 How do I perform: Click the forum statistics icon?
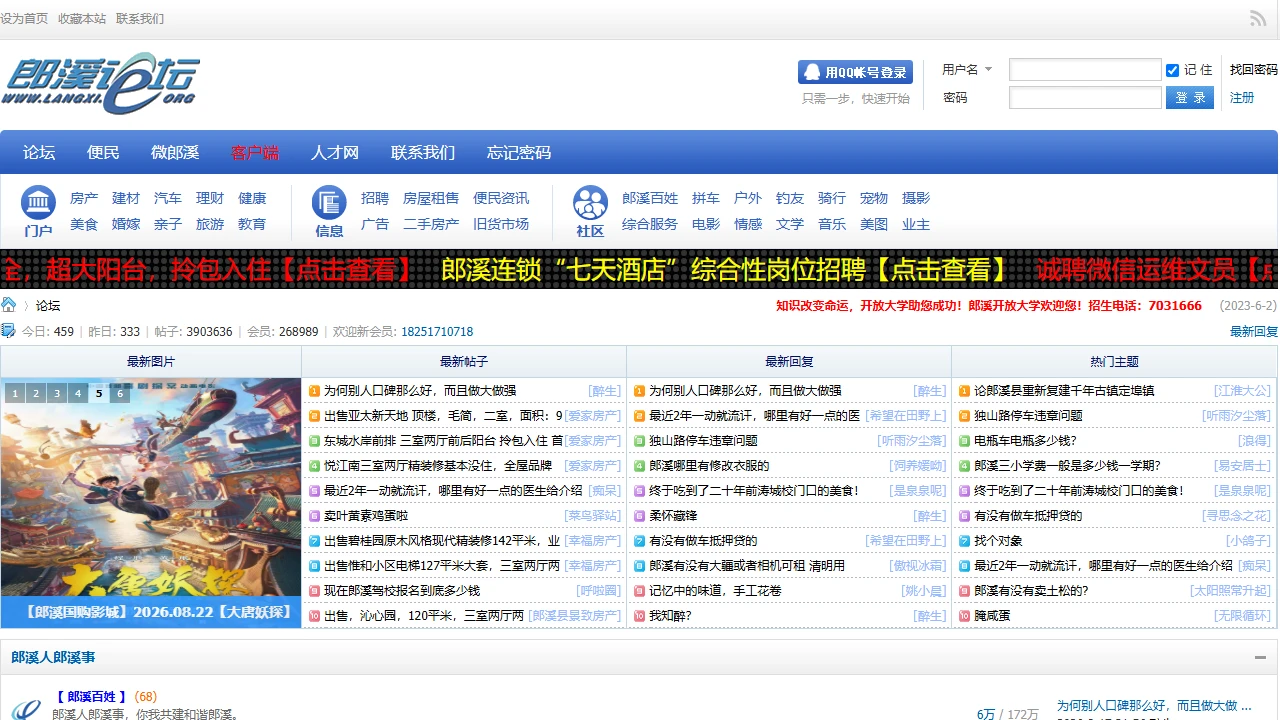(8, 331)
